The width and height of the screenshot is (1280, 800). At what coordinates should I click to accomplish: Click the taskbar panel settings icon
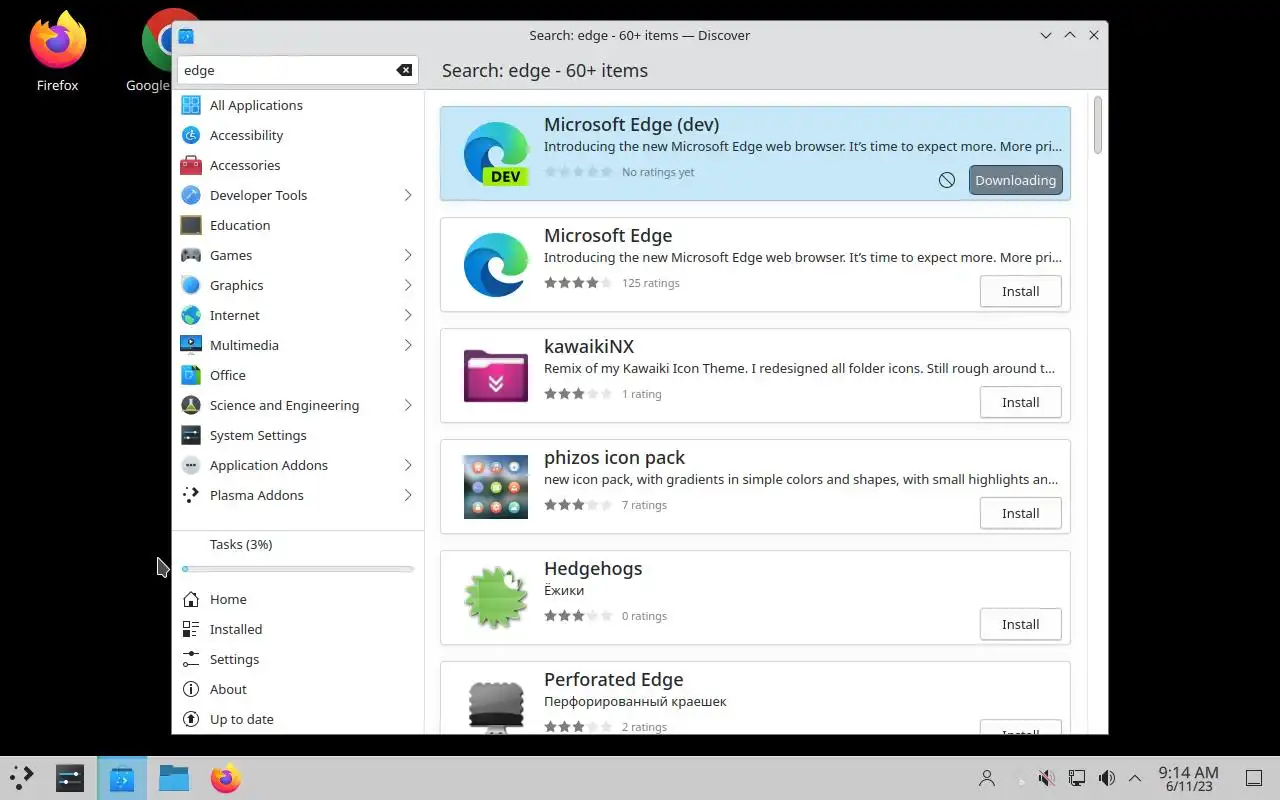pyautogui.click(x=69, y=778)
